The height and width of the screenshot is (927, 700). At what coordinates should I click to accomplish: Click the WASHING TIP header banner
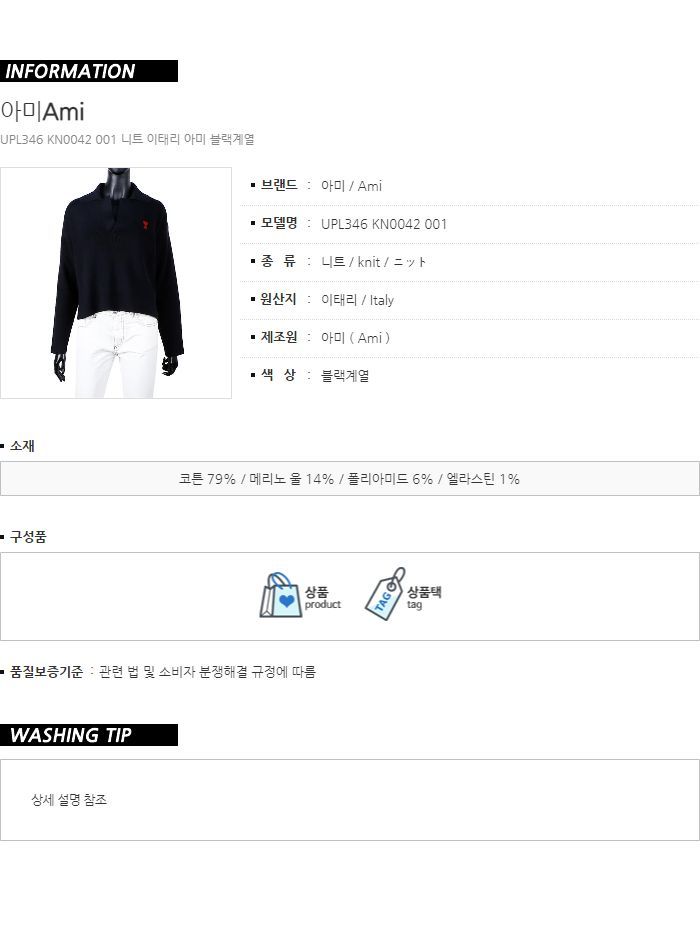pyautogui.click(x=89, y=735)
